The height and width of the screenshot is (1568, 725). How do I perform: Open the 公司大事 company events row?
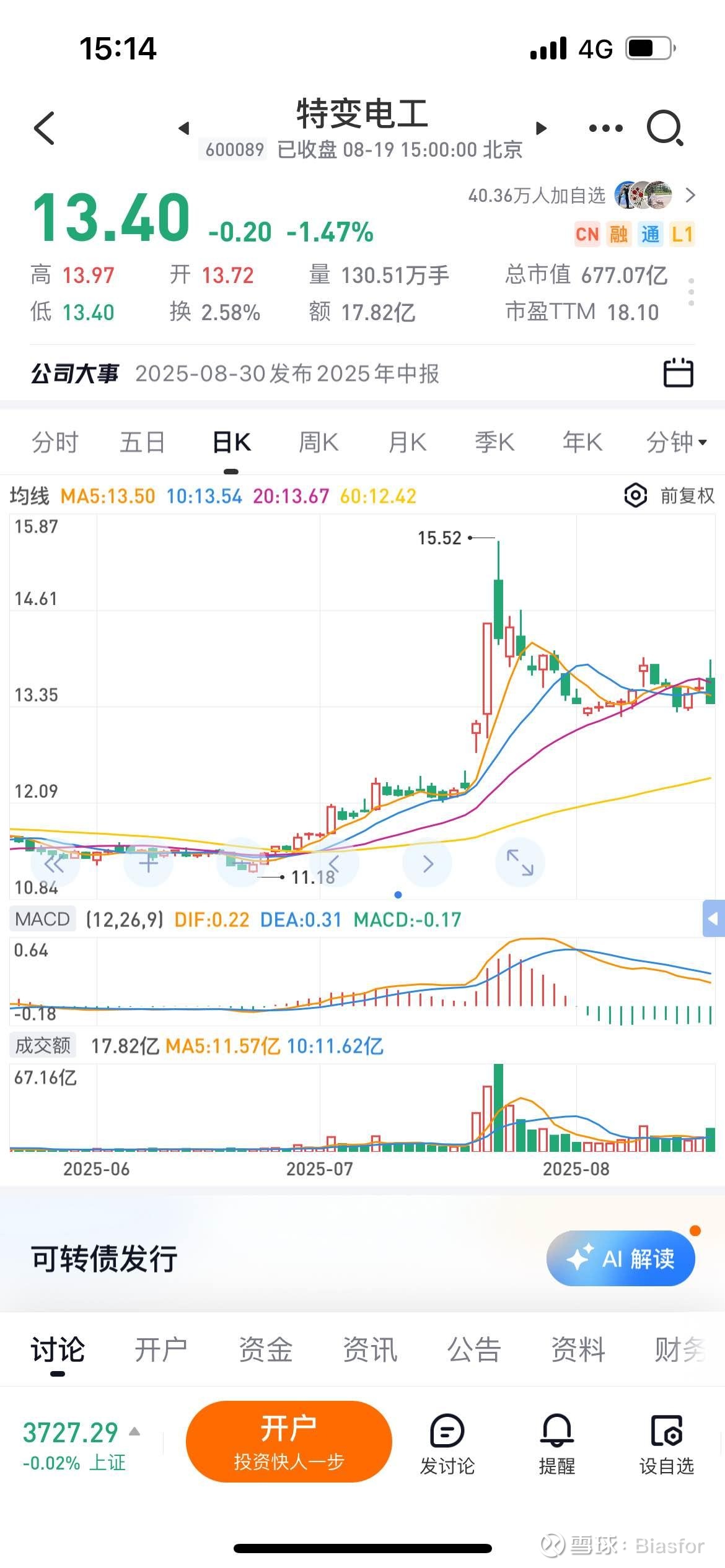click(x=362, y=373)
